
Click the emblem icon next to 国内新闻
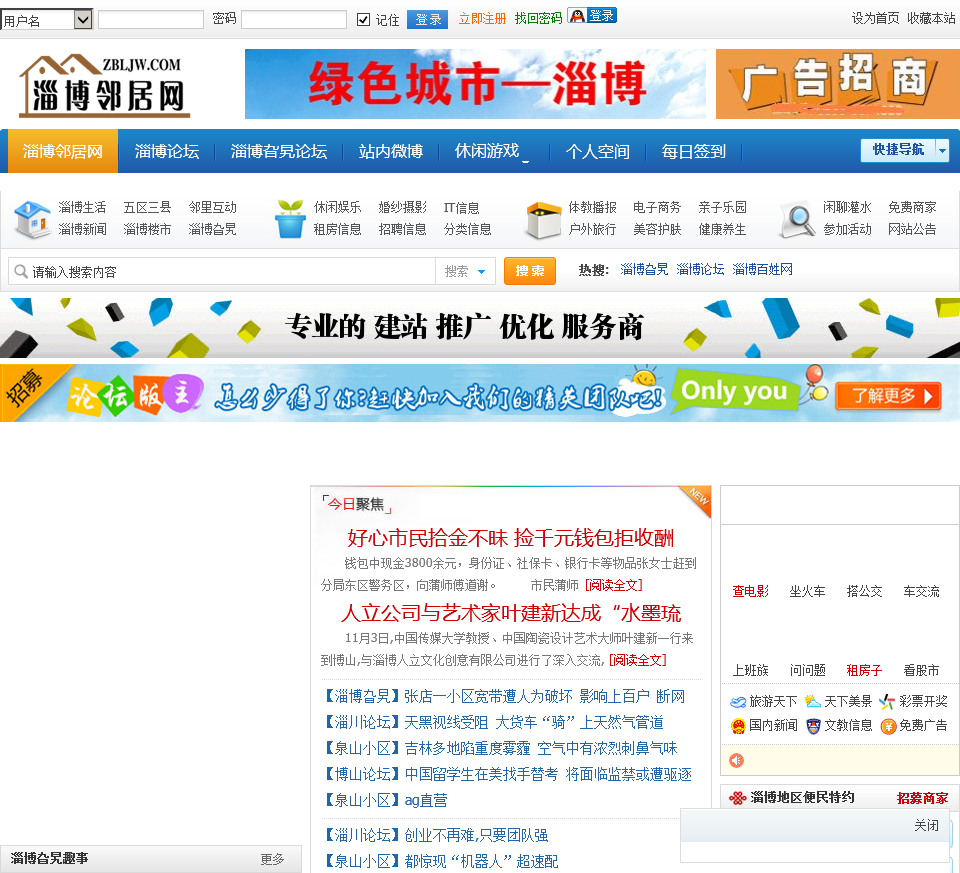point(738,726)
